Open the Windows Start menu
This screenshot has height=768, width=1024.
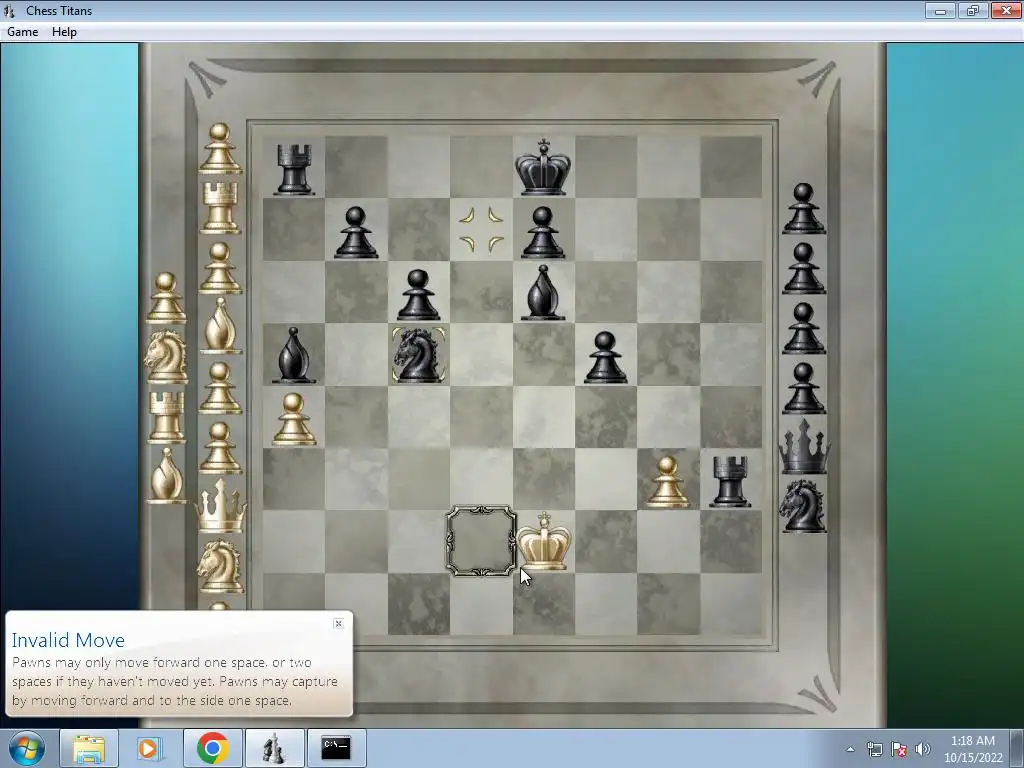[27, 748]
